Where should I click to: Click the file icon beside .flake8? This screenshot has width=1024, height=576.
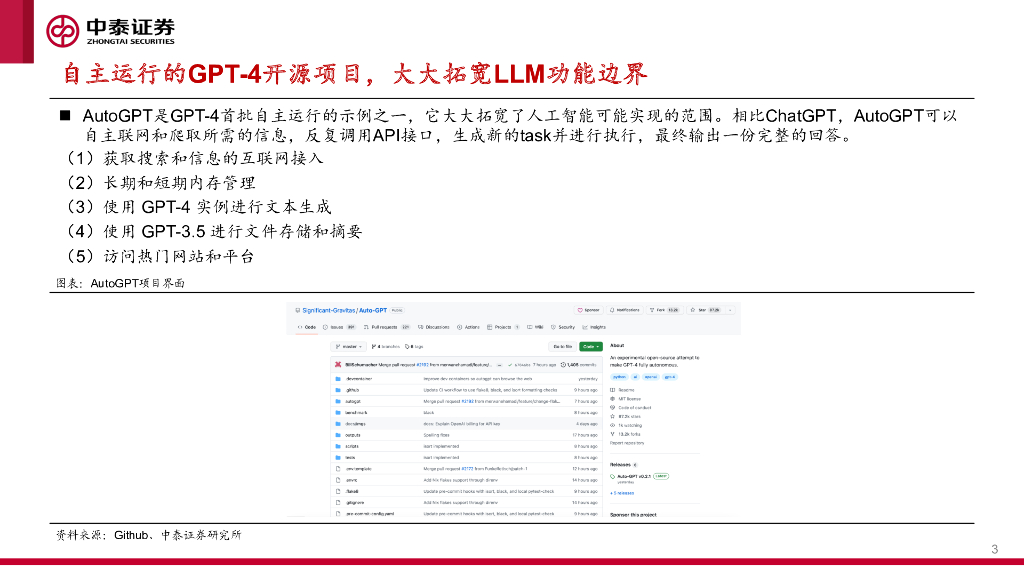point(338,491)
